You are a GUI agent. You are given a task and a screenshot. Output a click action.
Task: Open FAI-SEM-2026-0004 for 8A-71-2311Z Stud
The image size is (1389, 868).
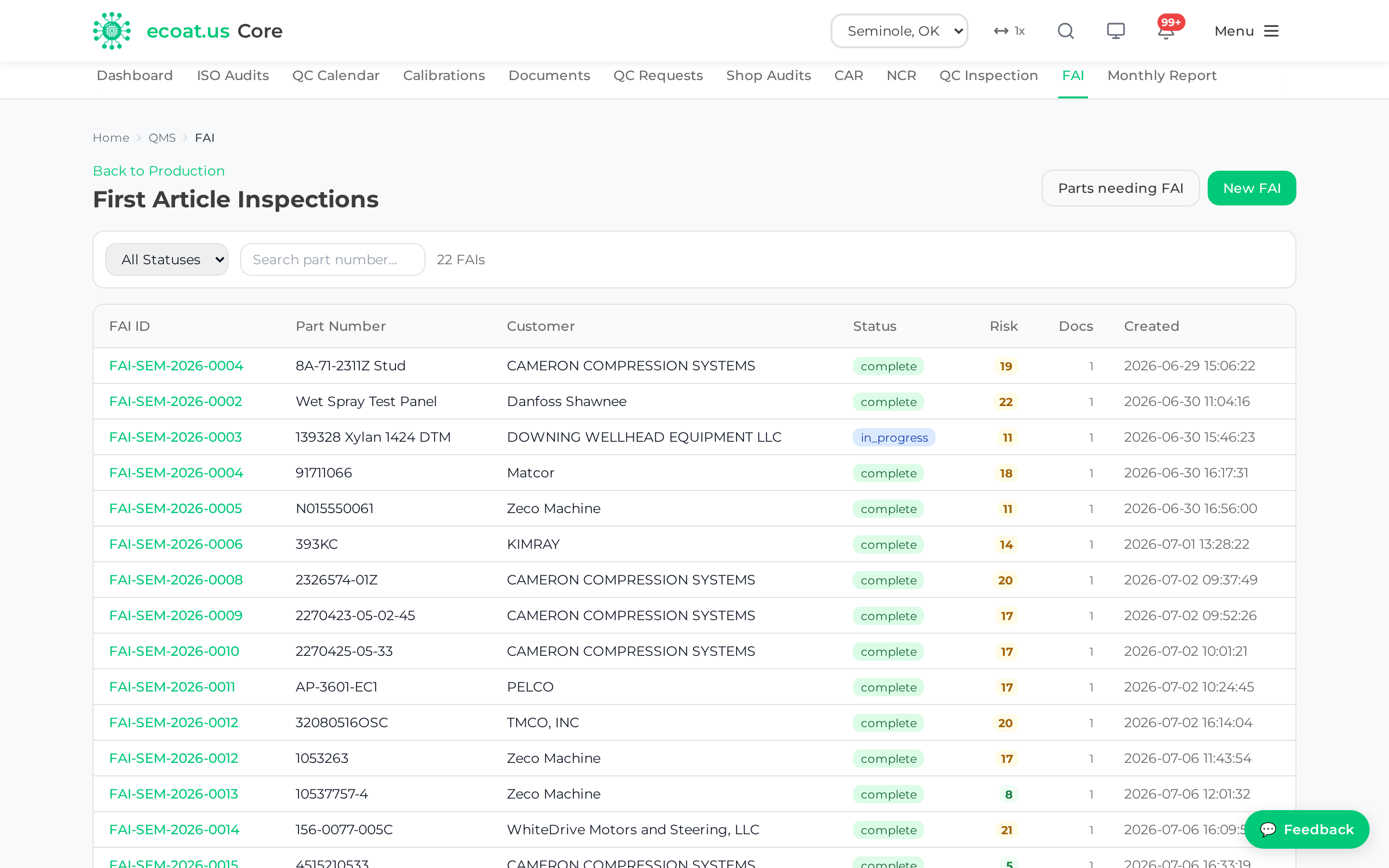coord(176,366)
